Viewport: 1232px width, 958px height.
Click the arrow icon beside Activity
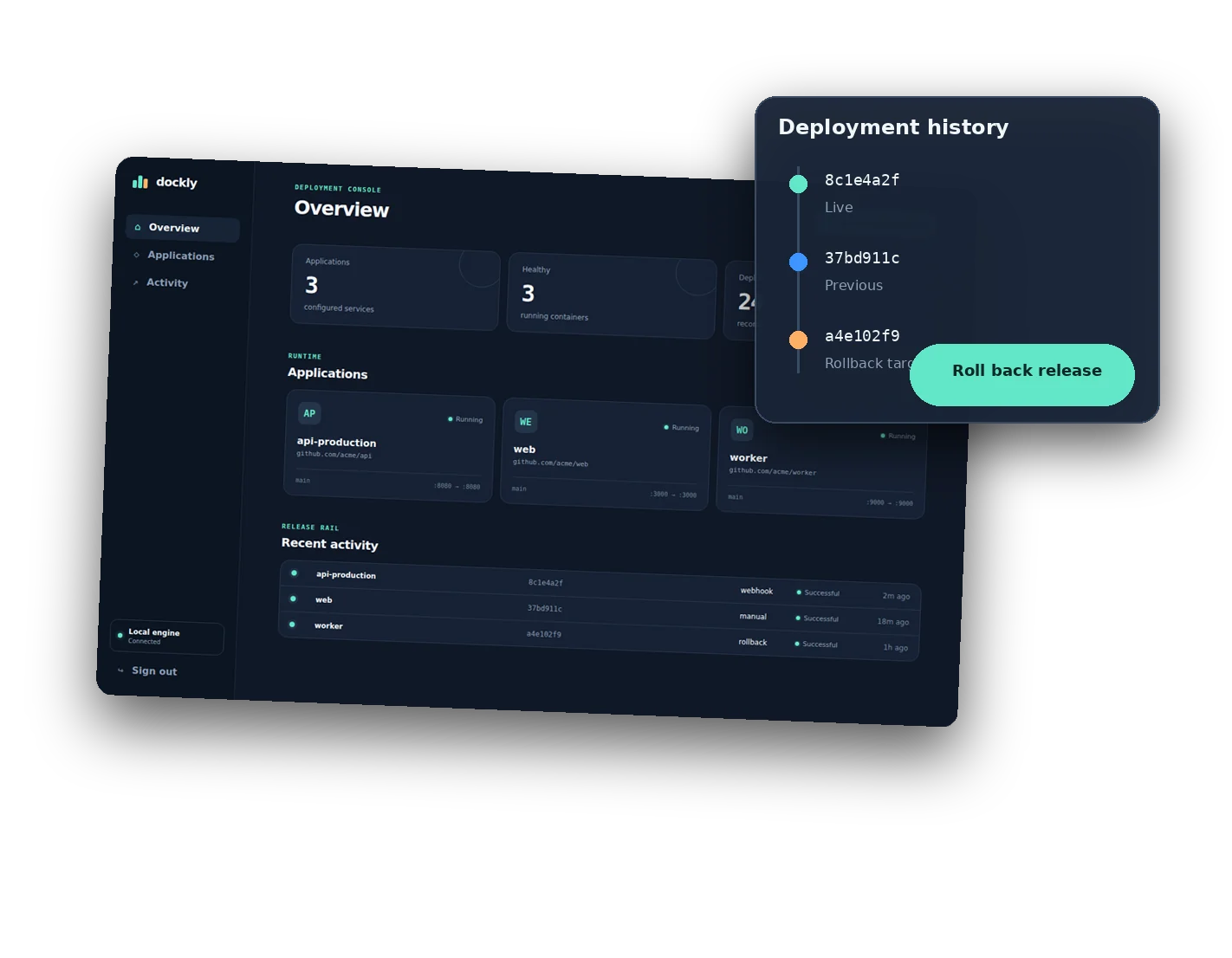click(135, 282)
